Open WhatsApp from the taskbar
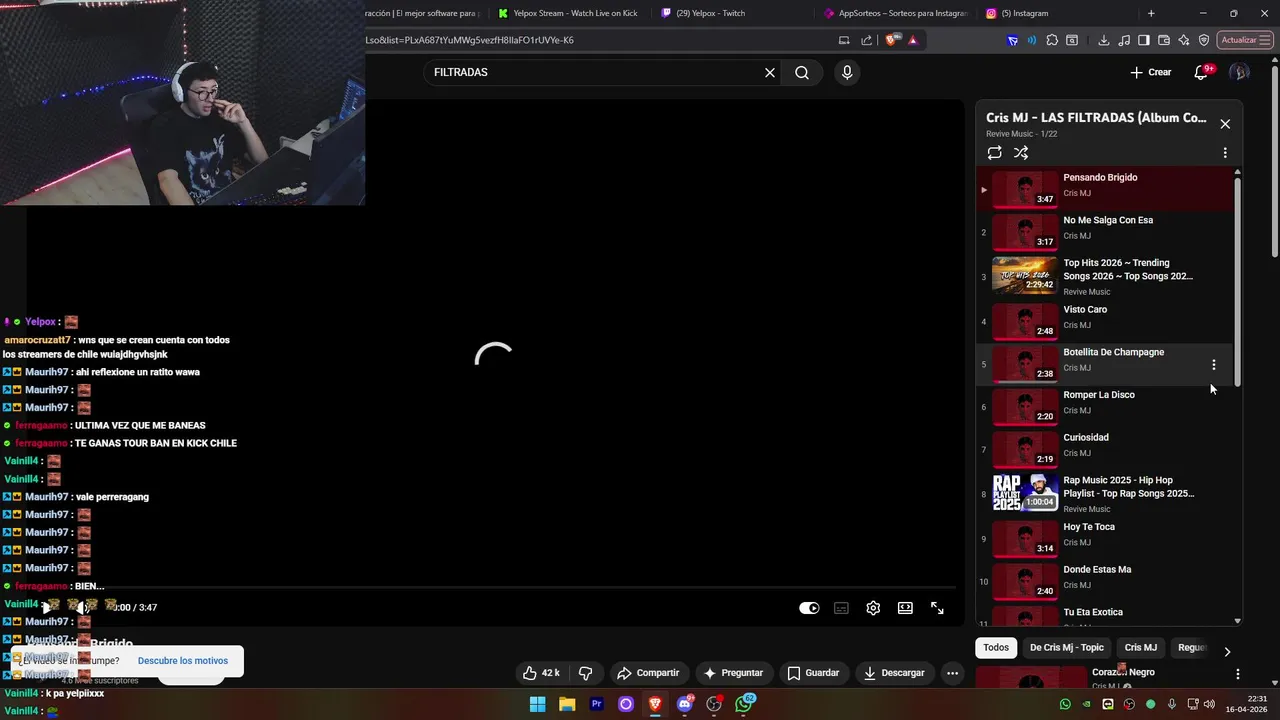 click(744, 704)
